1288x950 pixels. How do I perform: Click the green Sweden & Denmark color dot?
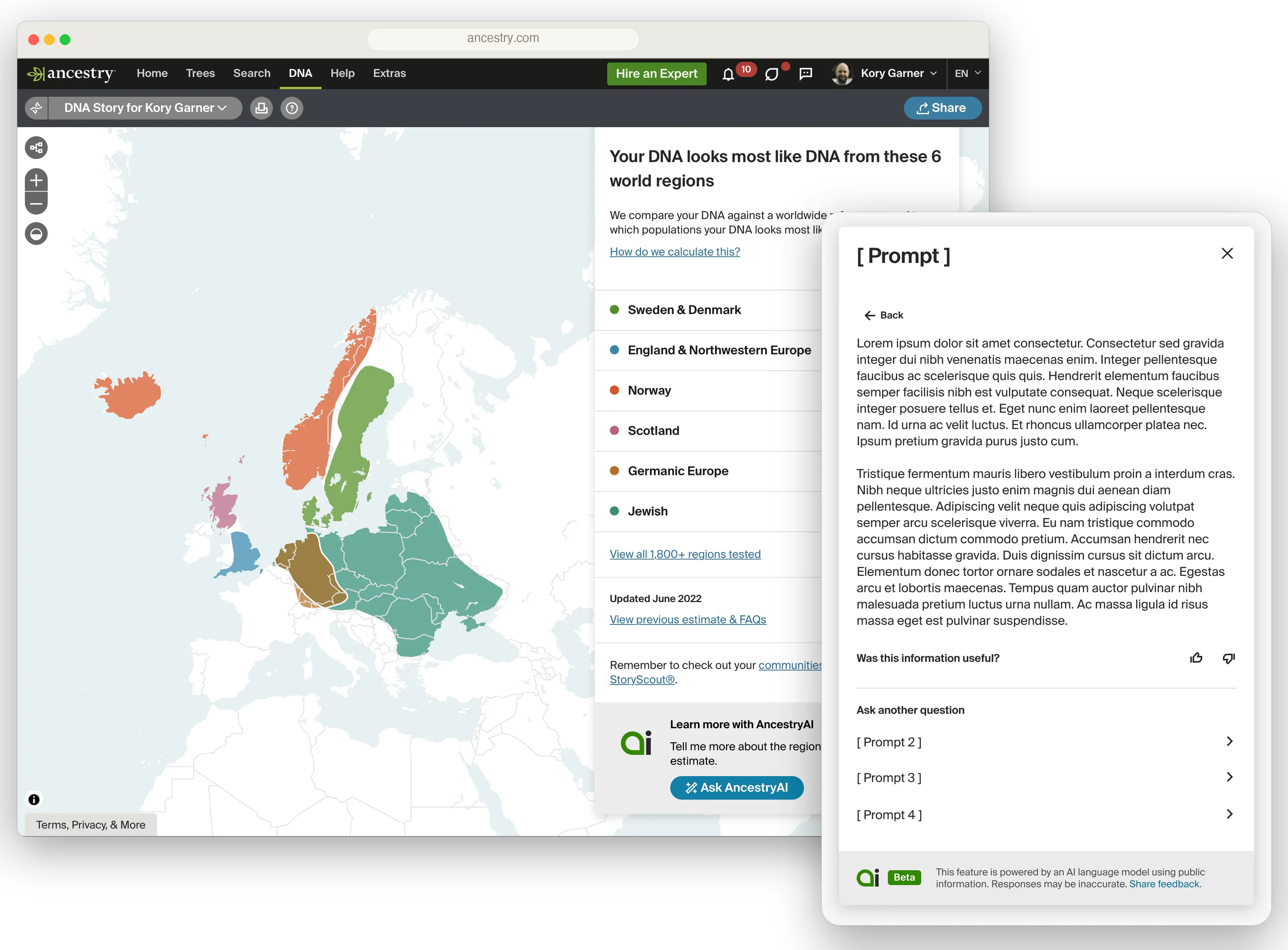(614, 310)
